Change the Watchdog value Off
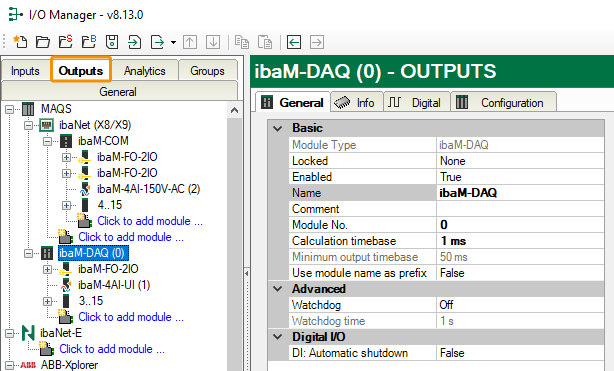 tap(520, 305)
